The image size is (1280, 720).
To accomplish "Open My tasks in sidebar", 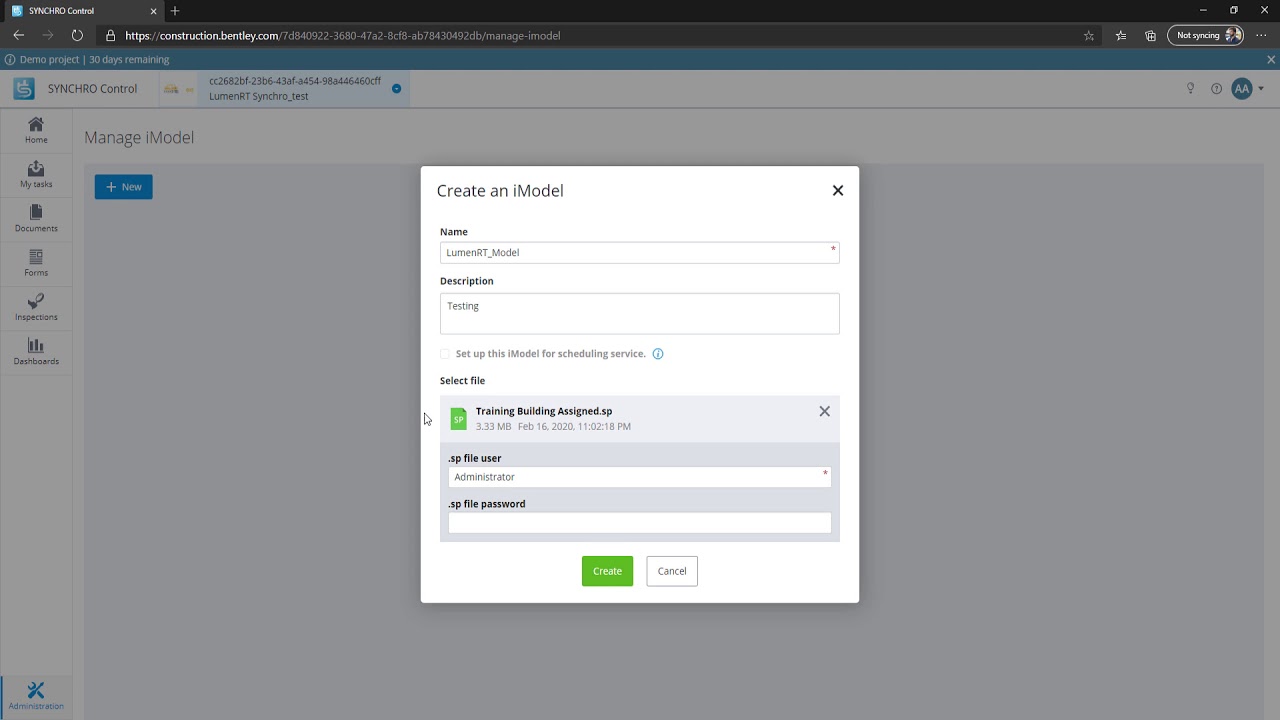I will point(36,174).
